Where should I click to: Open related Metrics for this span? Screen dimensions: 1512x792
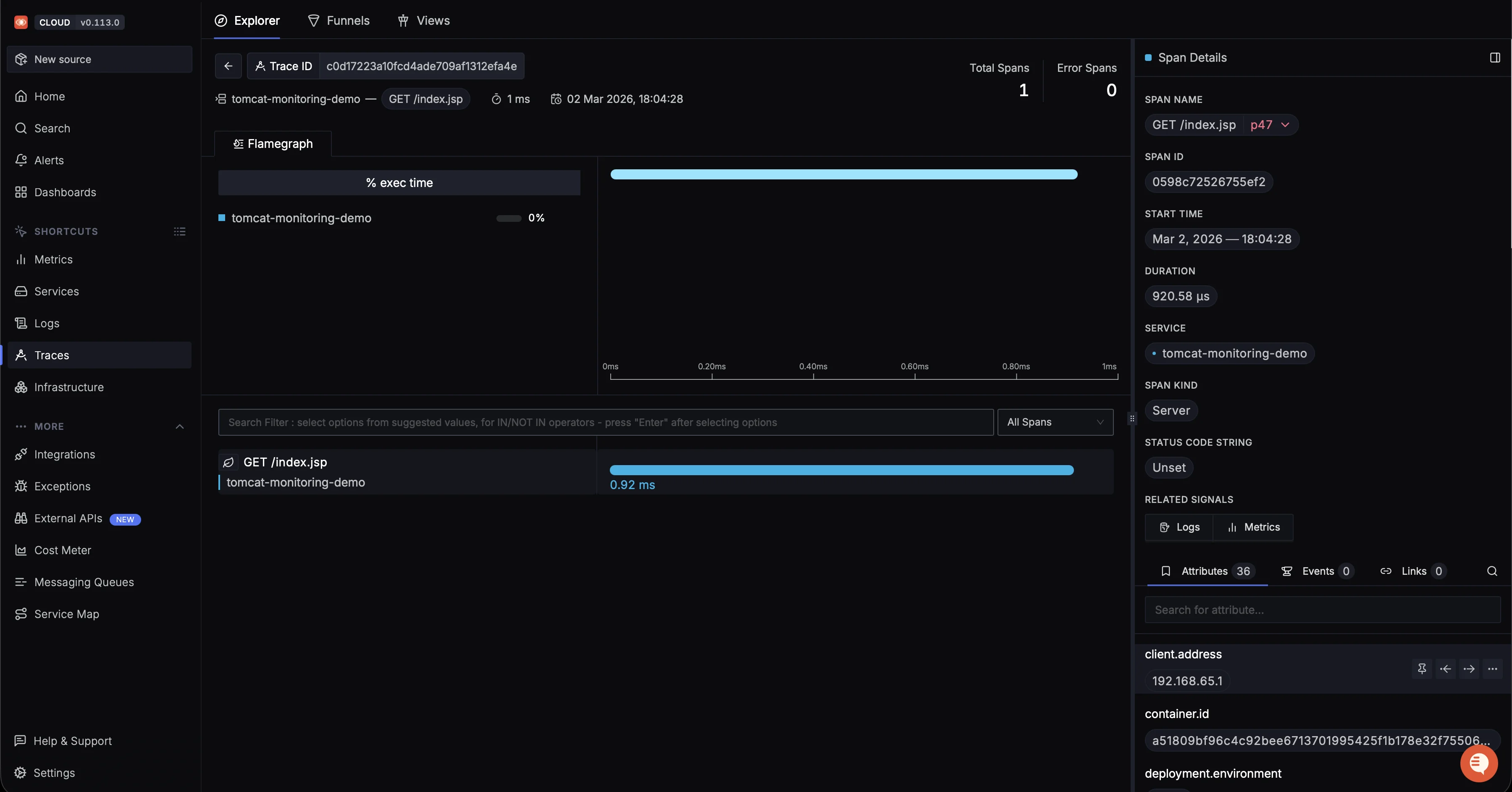pos(1253,527)
